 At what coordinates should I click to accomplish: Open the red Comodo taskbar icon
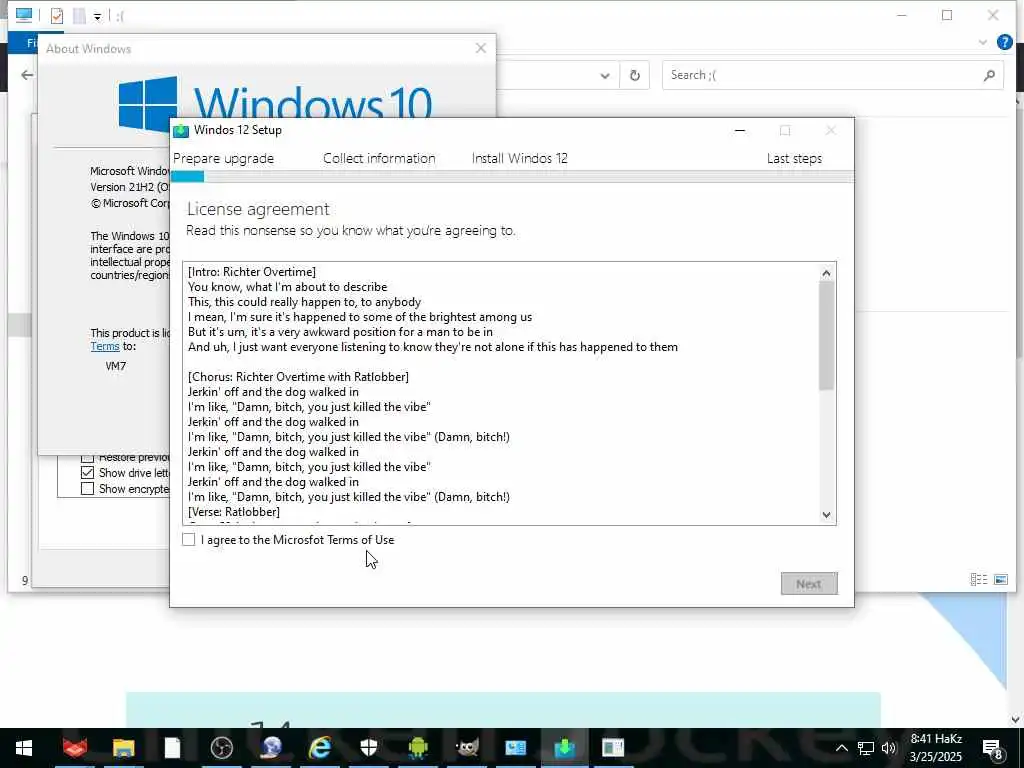click(x=74, y=747)
